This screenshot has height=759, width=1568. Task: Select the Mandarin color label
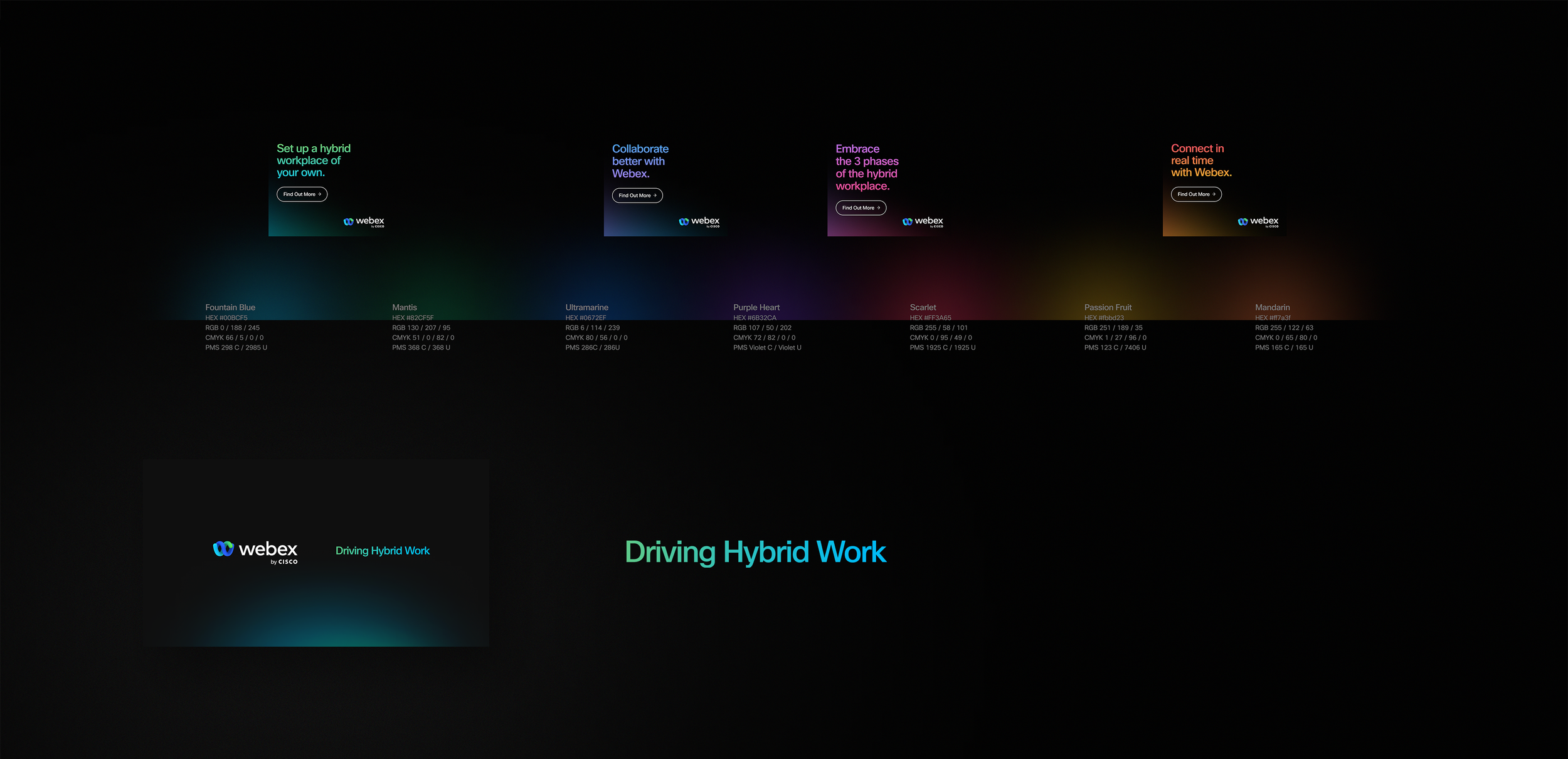point(1272,307)
